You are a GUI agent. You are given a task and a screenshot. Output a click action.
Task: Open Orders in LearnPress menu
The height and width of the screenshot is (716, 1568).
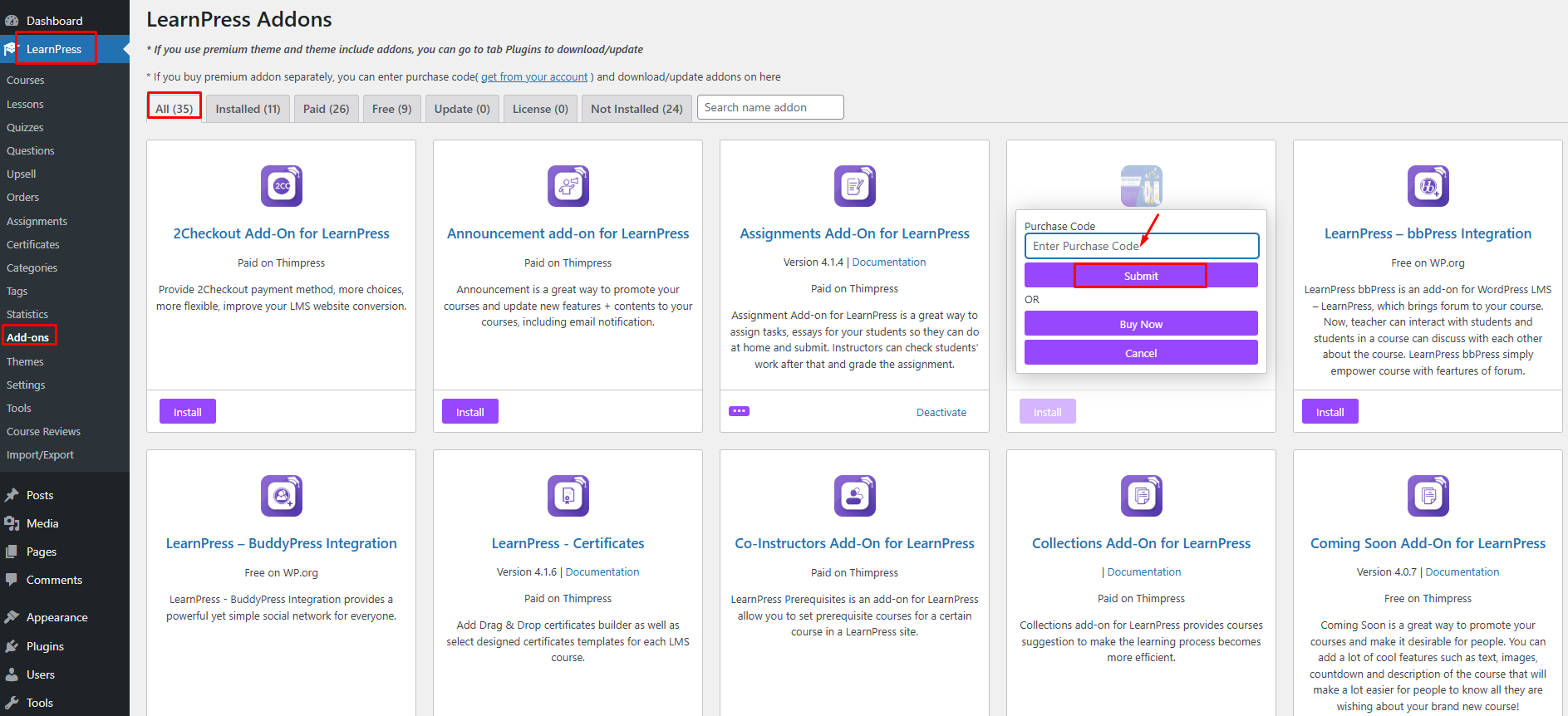[23, 197]
